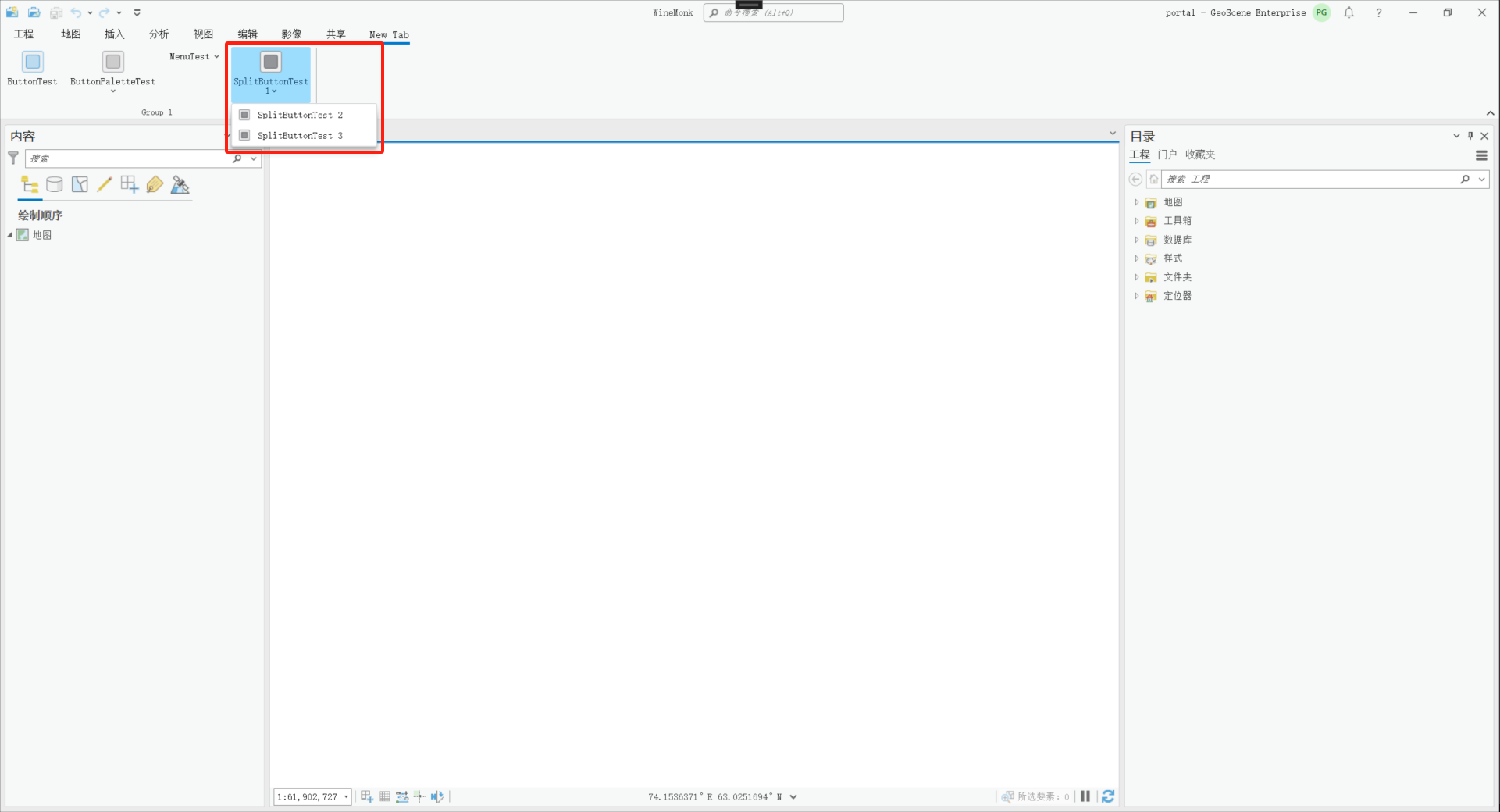Open the notifications bell

point(1349,12)
